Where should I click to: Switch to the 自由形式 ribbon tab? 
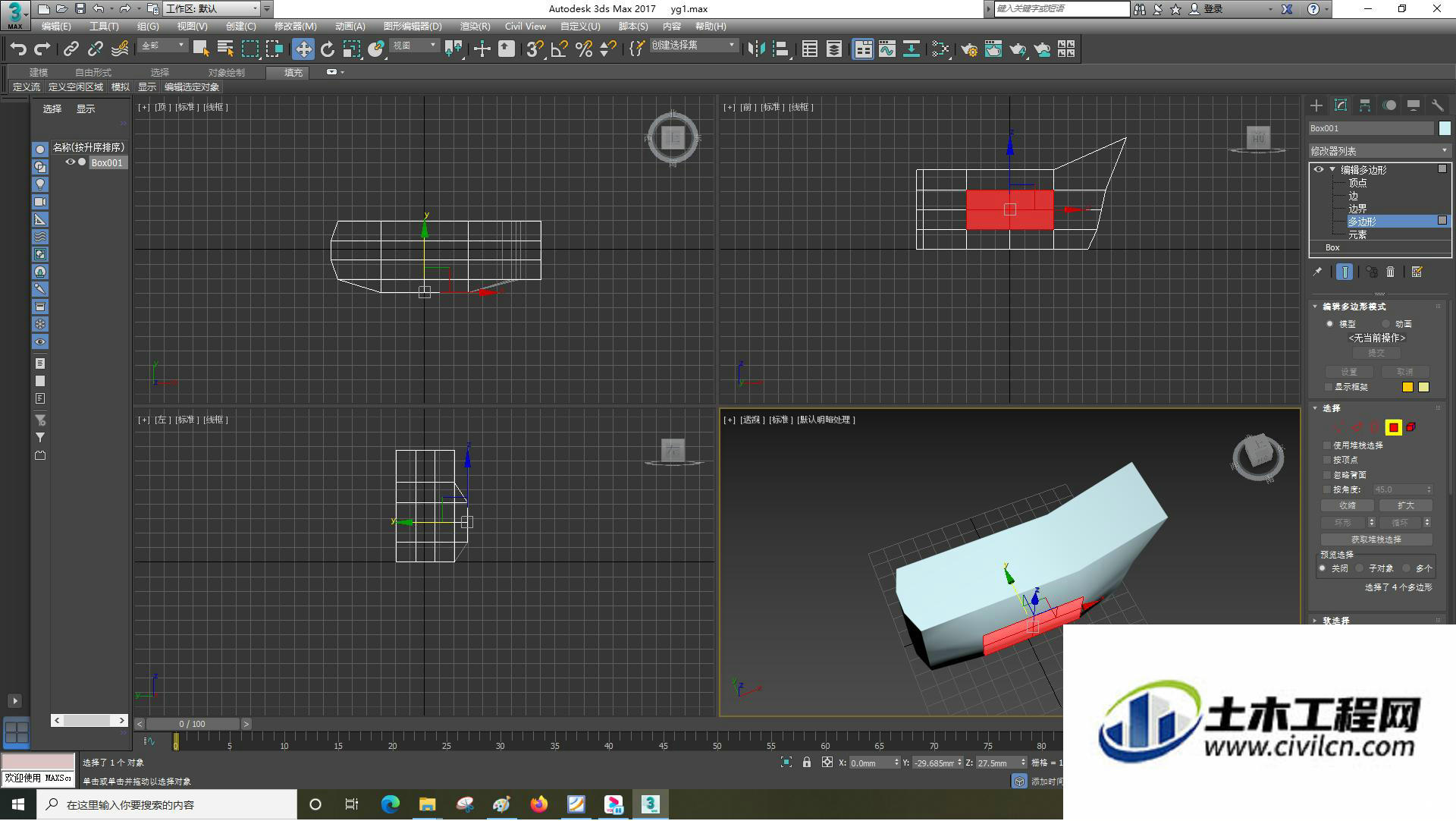(93, 73)
